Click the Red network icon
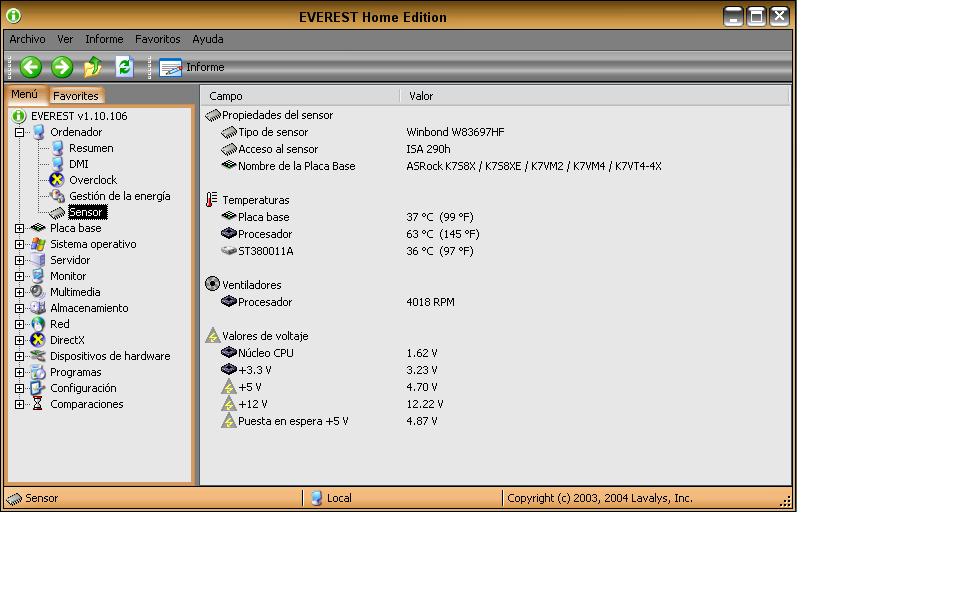Image resolution: width=962 pixels, height=601 pixels. pyautogui.click(x=38, y=324)
